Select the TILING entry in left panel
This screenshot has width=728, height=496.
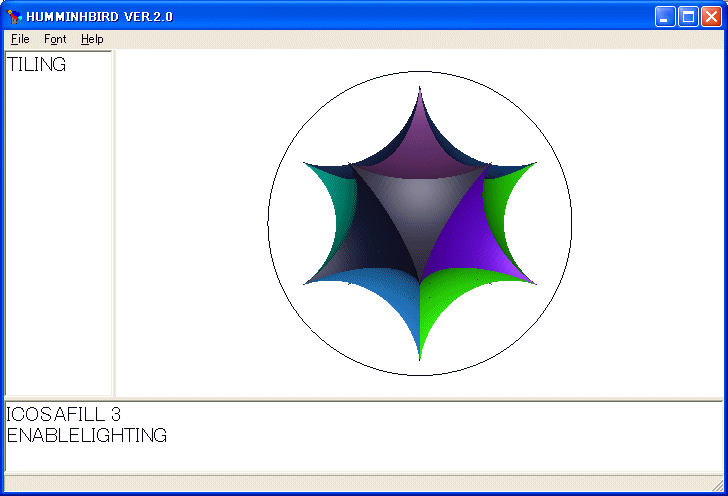click(x=36, y=65)
